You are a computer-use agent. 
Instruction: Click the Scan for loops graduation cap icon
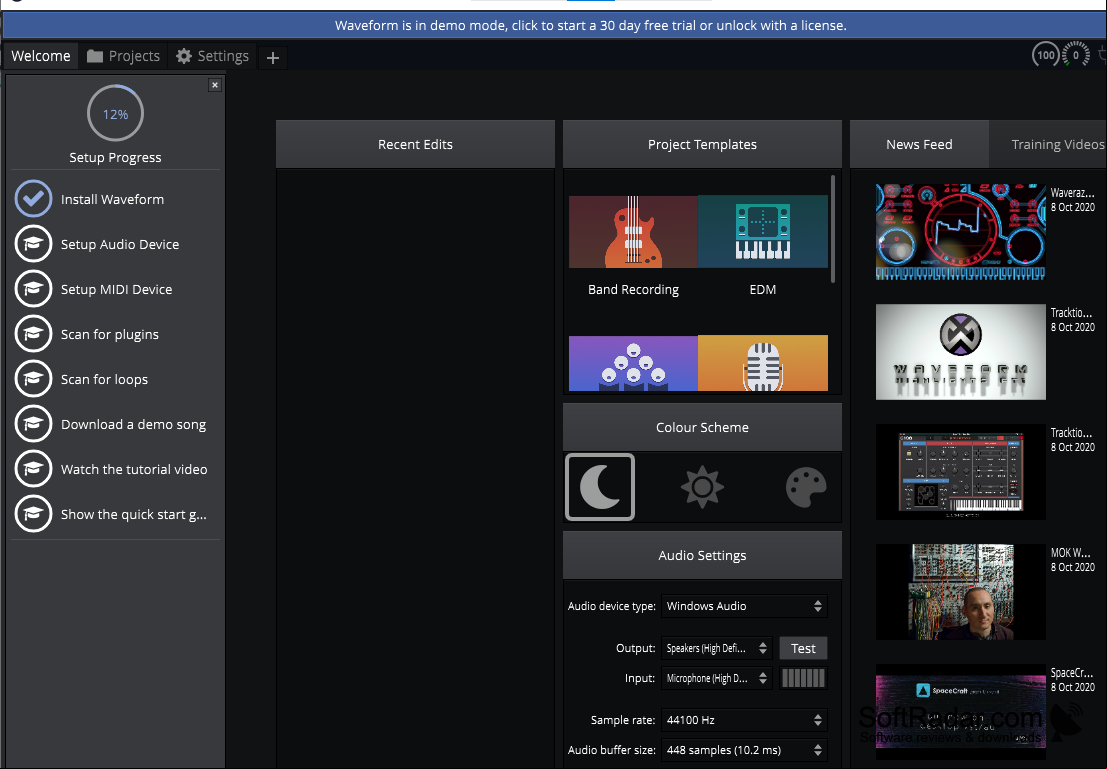point(33,378)
